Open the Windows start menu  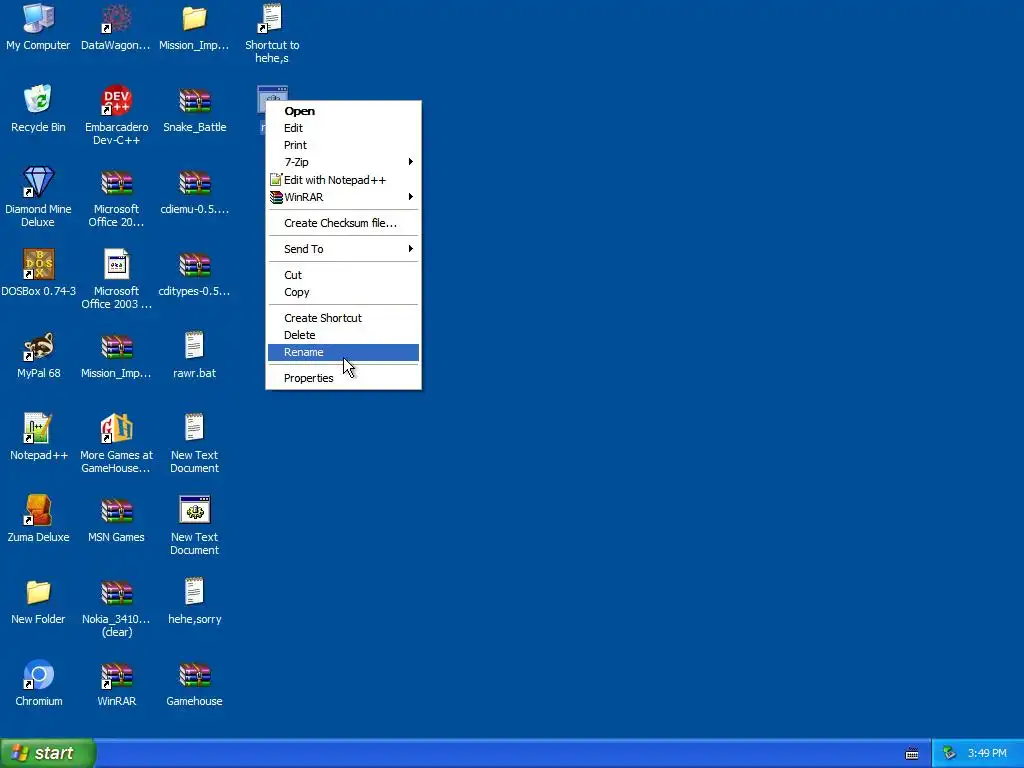pos(47,753)
